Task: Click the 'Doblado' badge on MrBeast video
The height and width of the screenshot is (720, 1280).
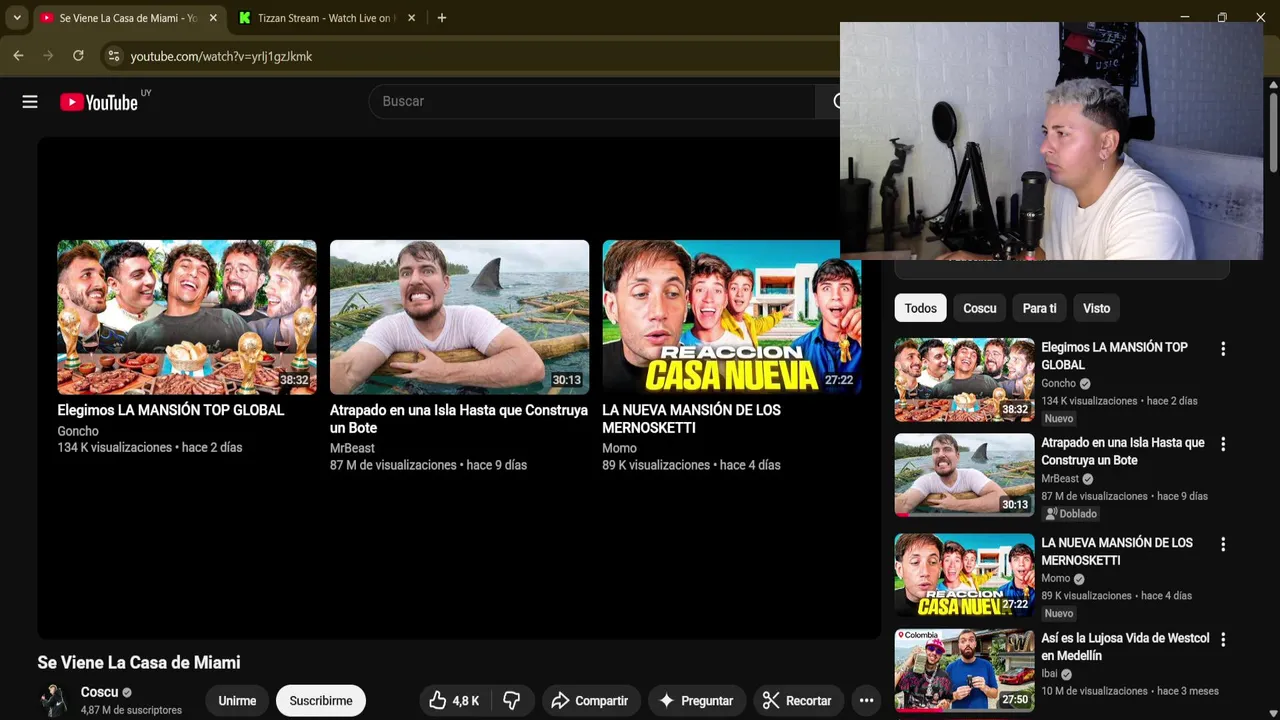Action: (1071, 514)
